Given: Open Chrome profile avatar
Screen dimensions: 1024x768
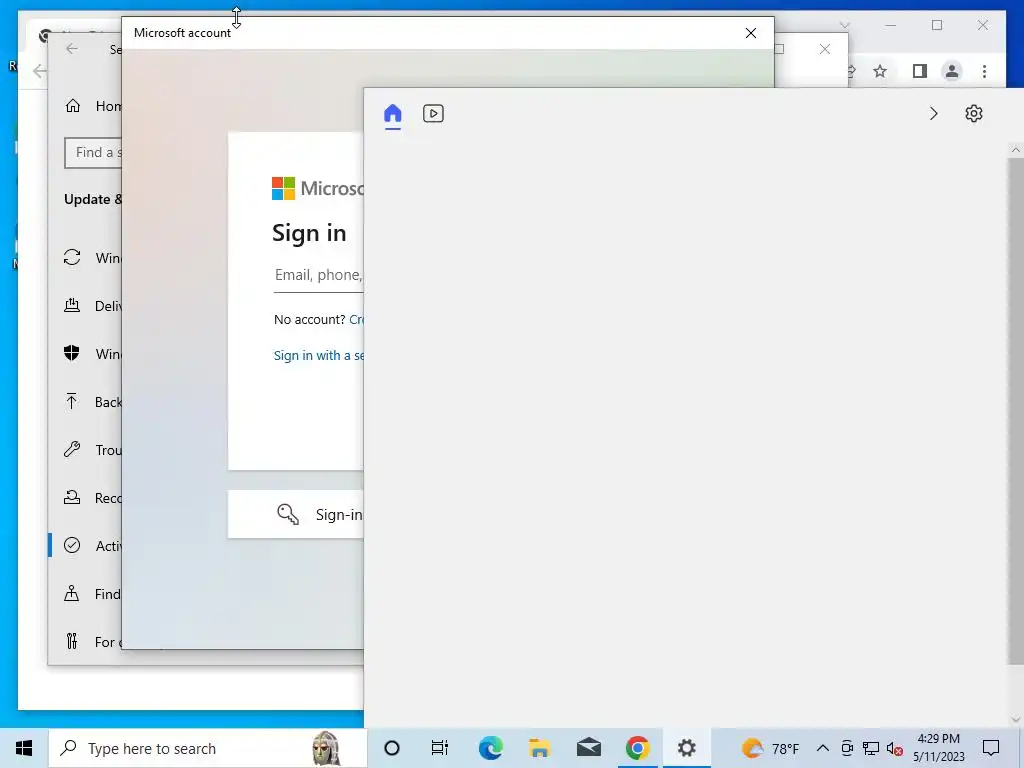Looking at the screenshot, I should [952, 71].
